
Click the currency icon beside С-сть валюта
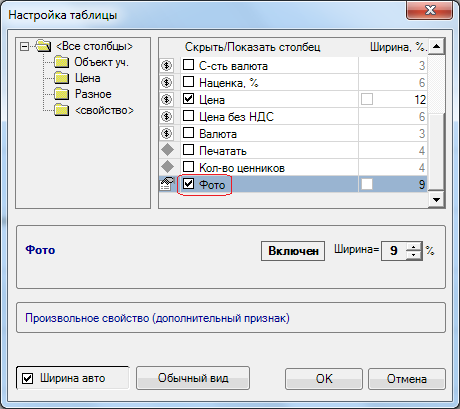[x=167, y=66]
